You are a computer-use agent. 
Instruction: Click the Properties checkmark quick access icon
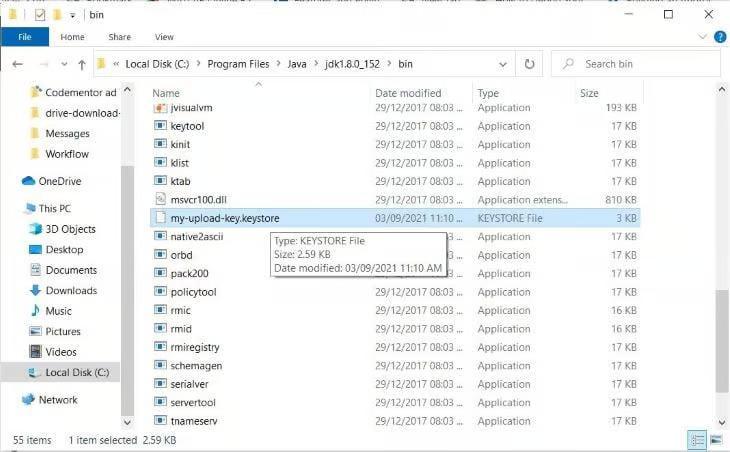coord(40,15)
